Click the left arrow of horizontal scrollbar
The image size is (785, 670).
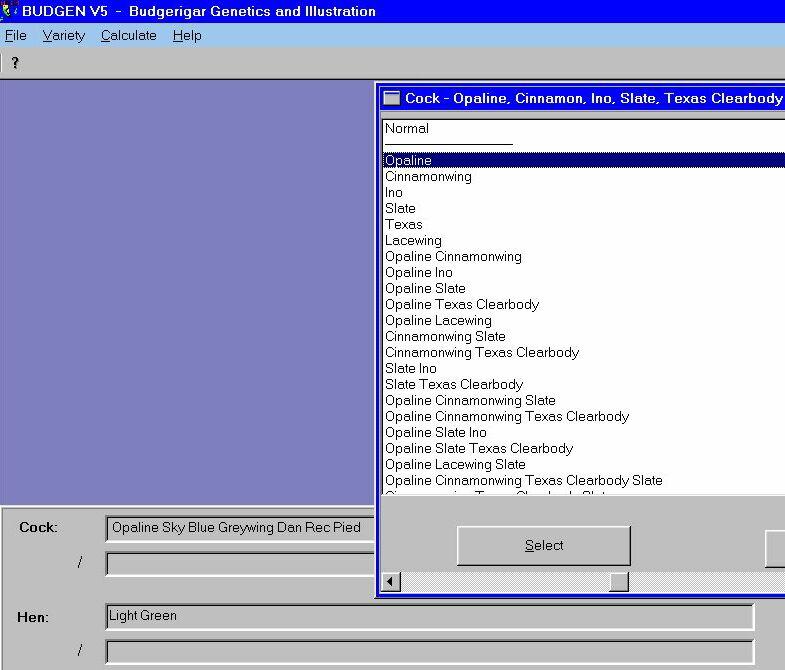tap(391, 582)
